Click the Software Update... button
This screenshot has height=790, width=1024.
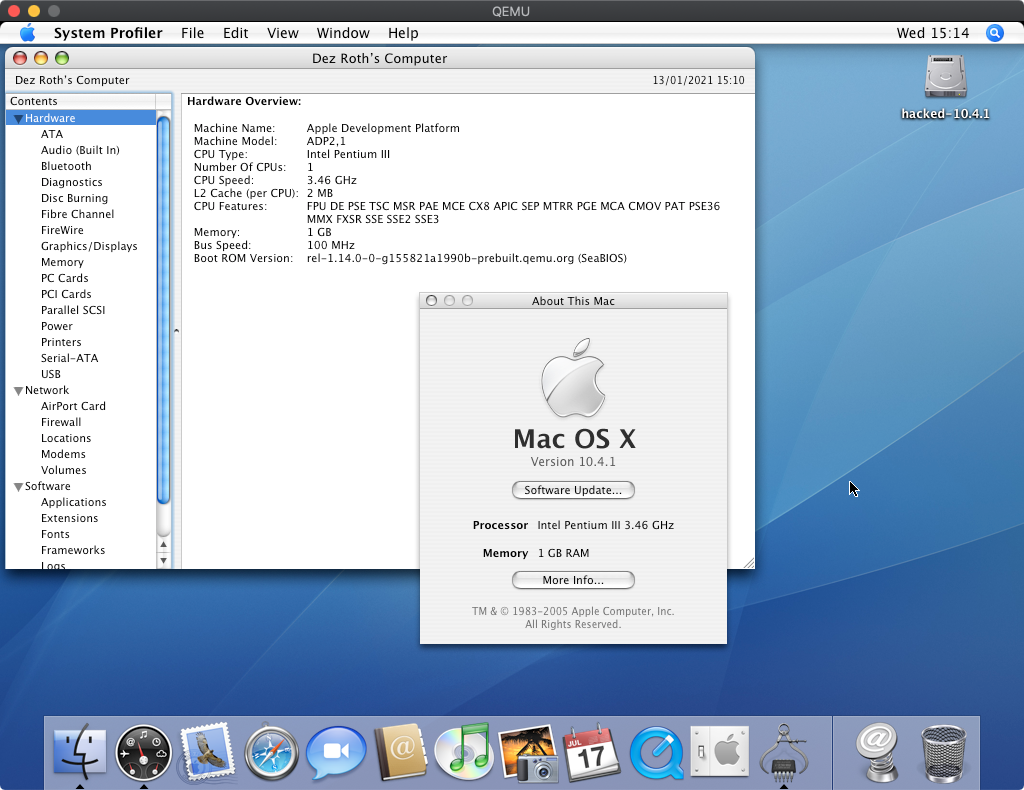click(573, 490)
